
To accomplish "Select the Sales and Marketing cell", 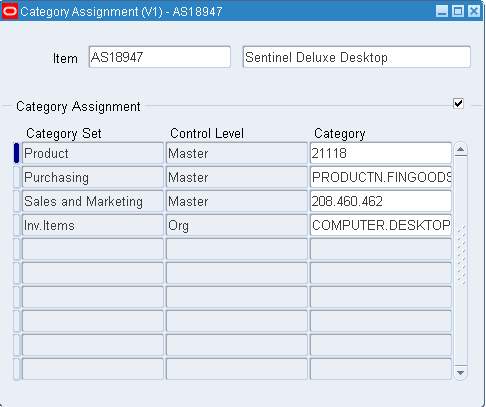I will click(x=93, y=201).
